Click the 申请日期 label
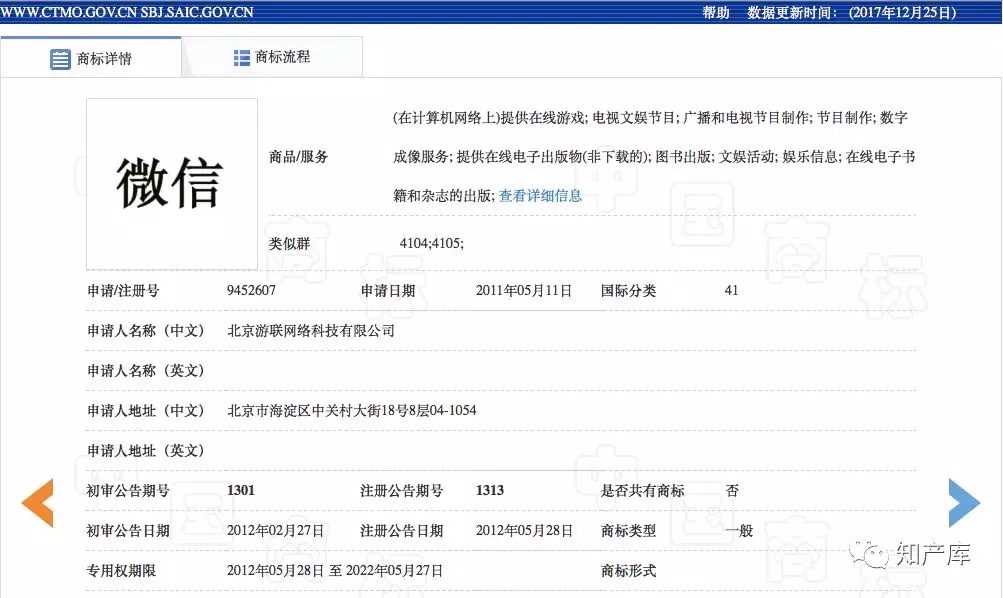Viewport: 1003px width, 598px height. click(388, 290)
